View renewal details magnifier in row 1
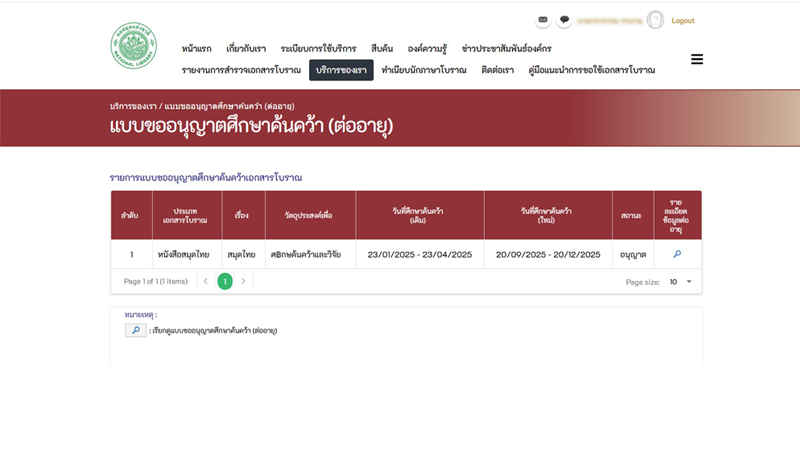800x450 pixels. (677, 254)
